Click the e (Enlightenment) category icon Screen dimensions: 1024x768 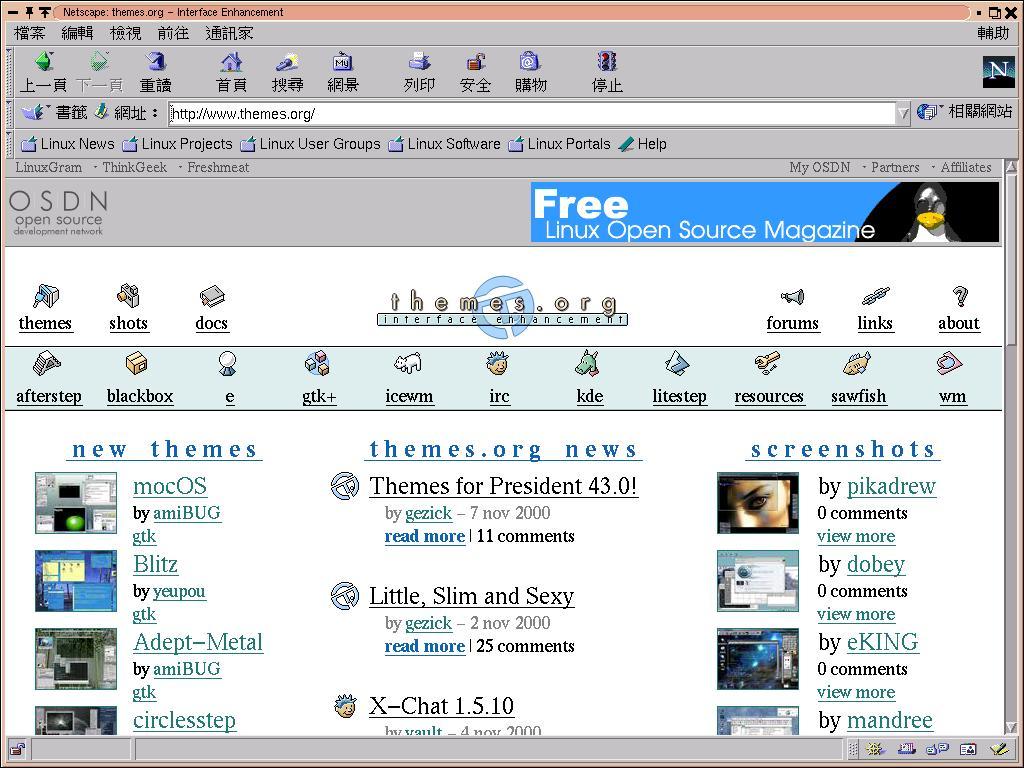(227, 364)
